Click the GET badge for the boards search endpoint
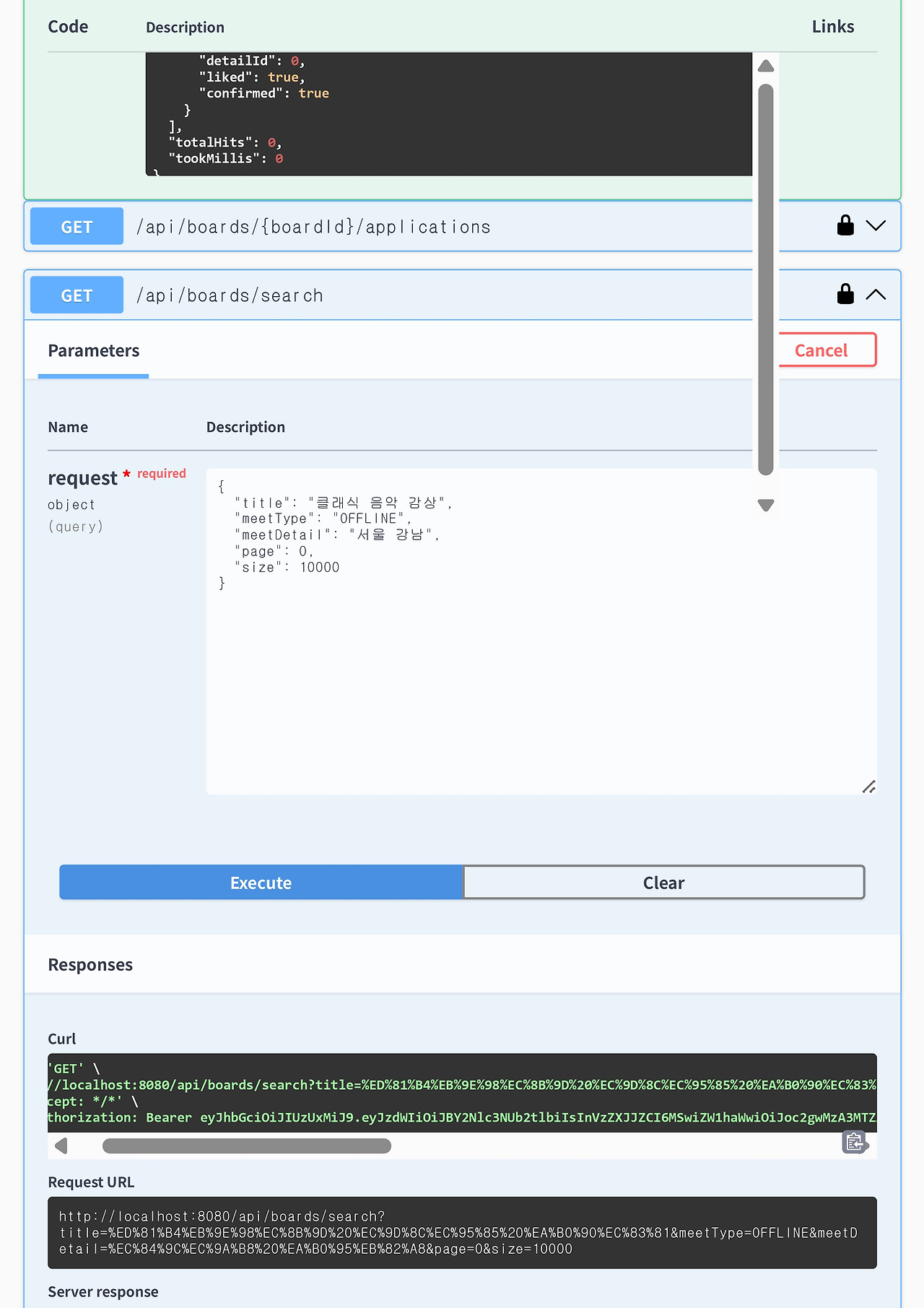 (77, 295)
